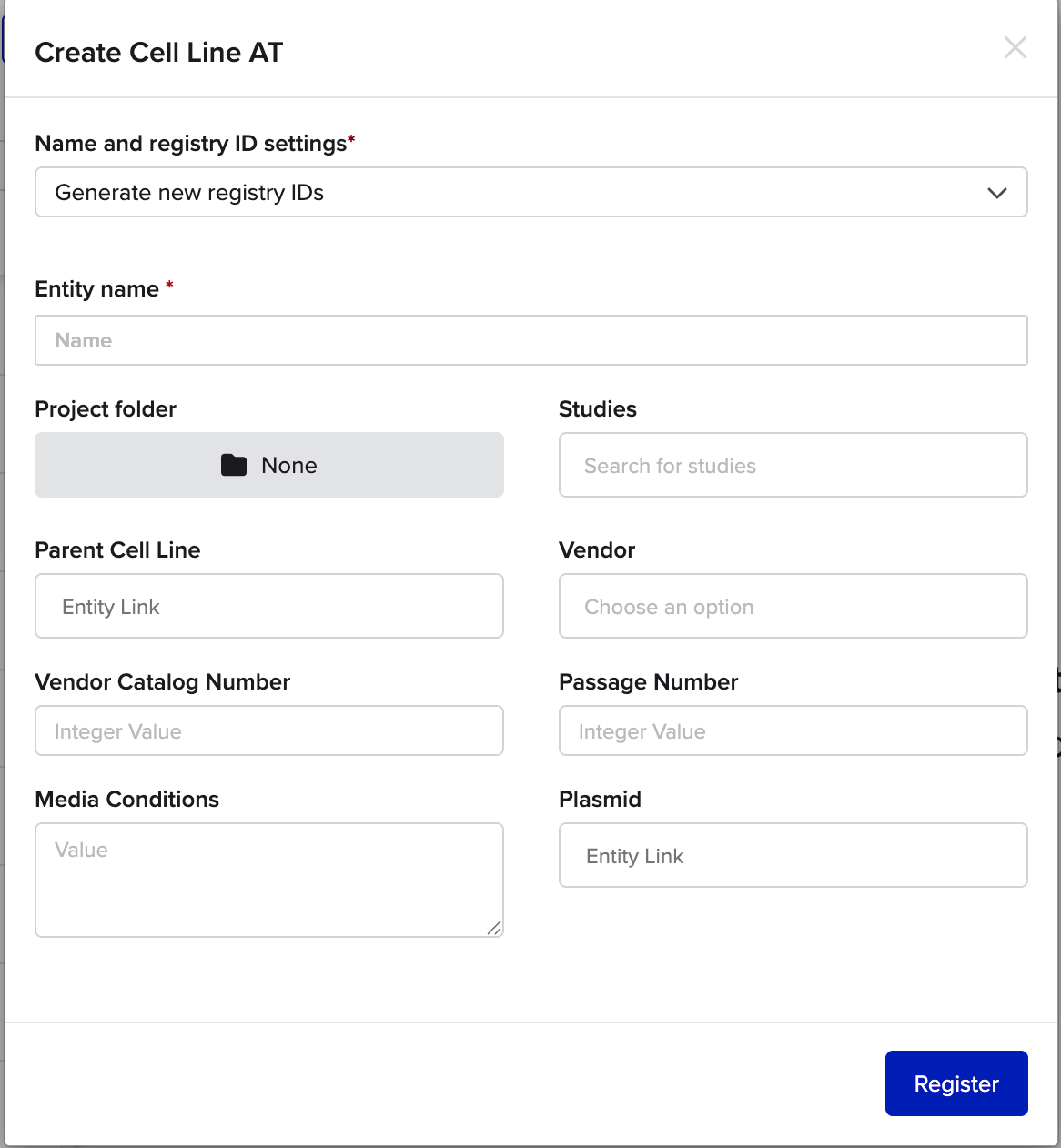Viewport: 1061px width, 1148px height.
Task: Click the Create Cell Line AT title
Action: (x=158, y=53)
